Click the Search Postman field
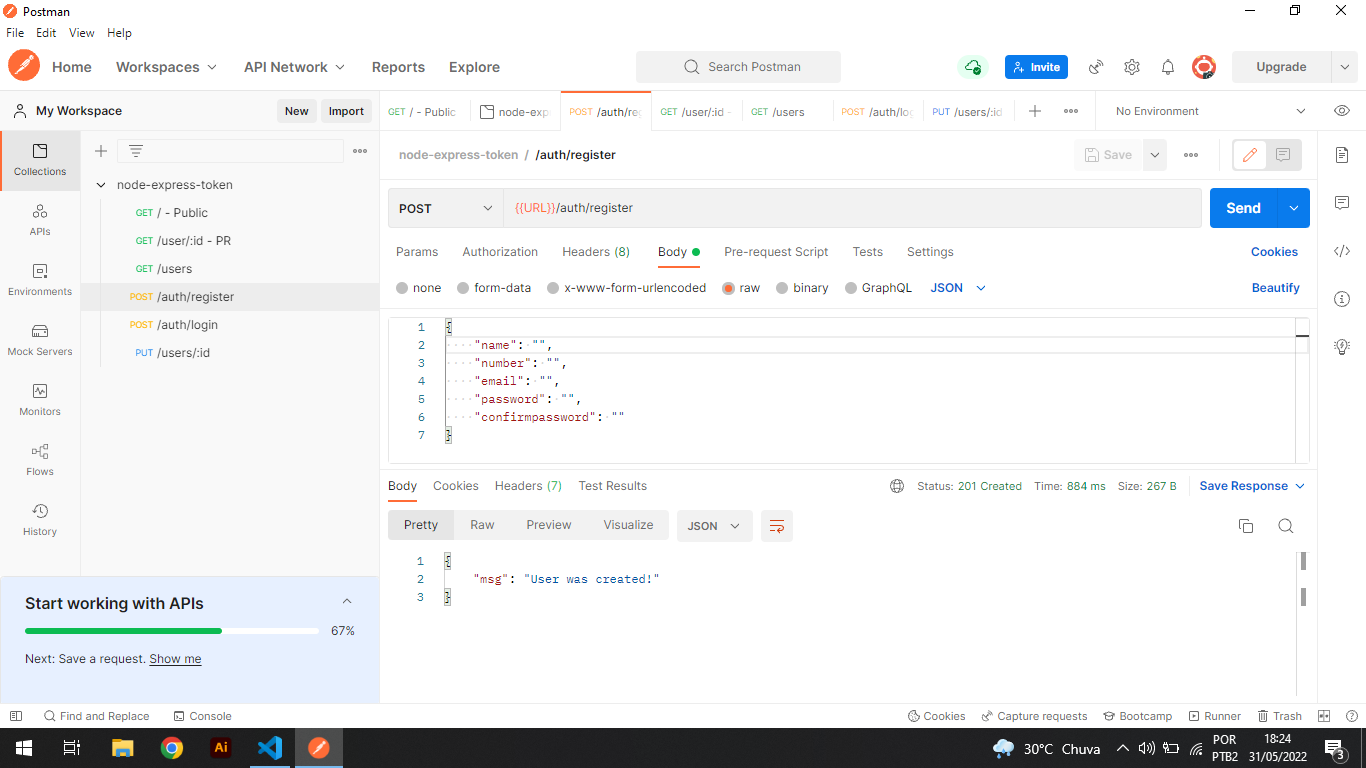Viewport: 1366px width, 768px height. click(x=738, y=67)
